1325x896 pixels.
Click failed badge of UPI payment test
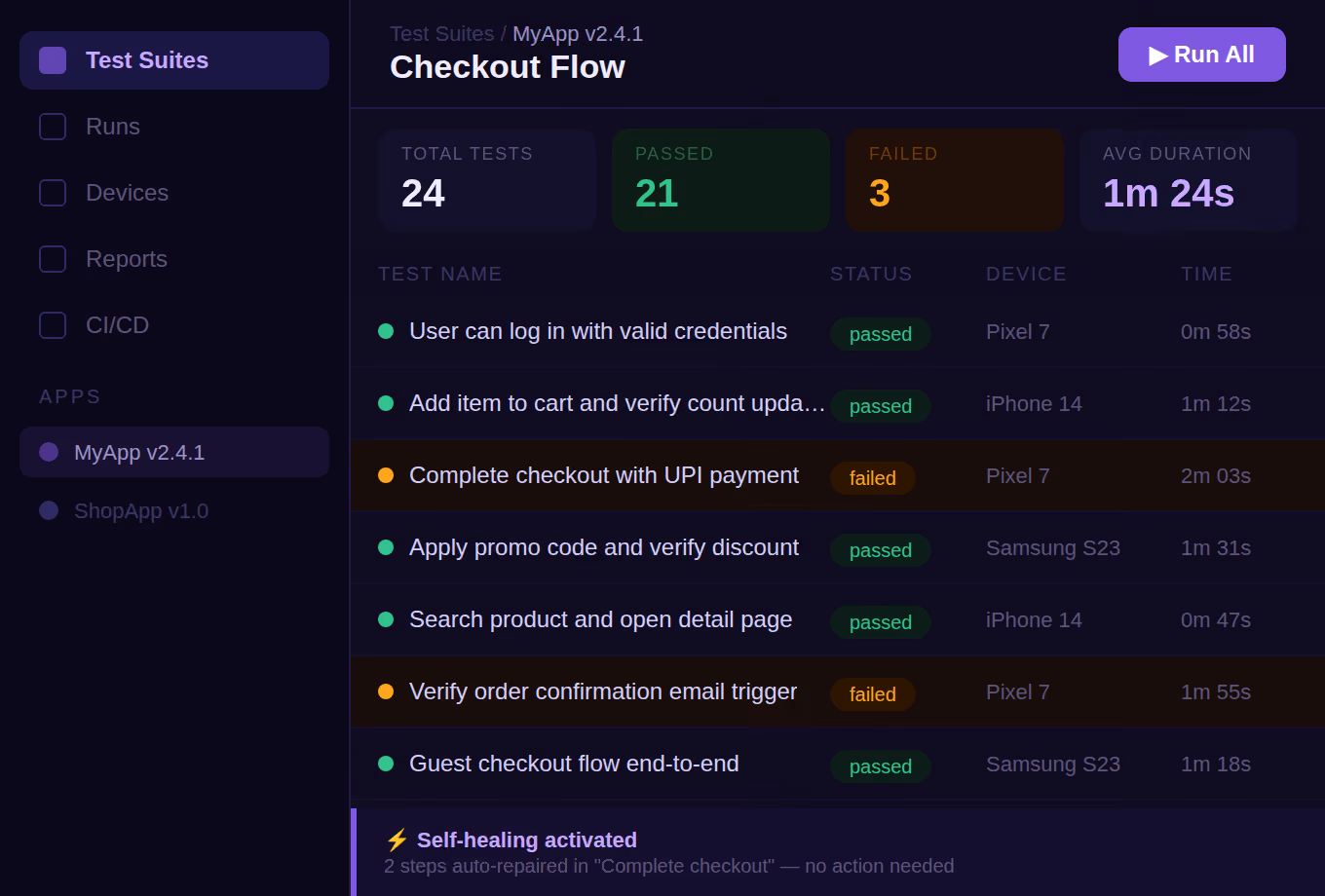[873, 478]
